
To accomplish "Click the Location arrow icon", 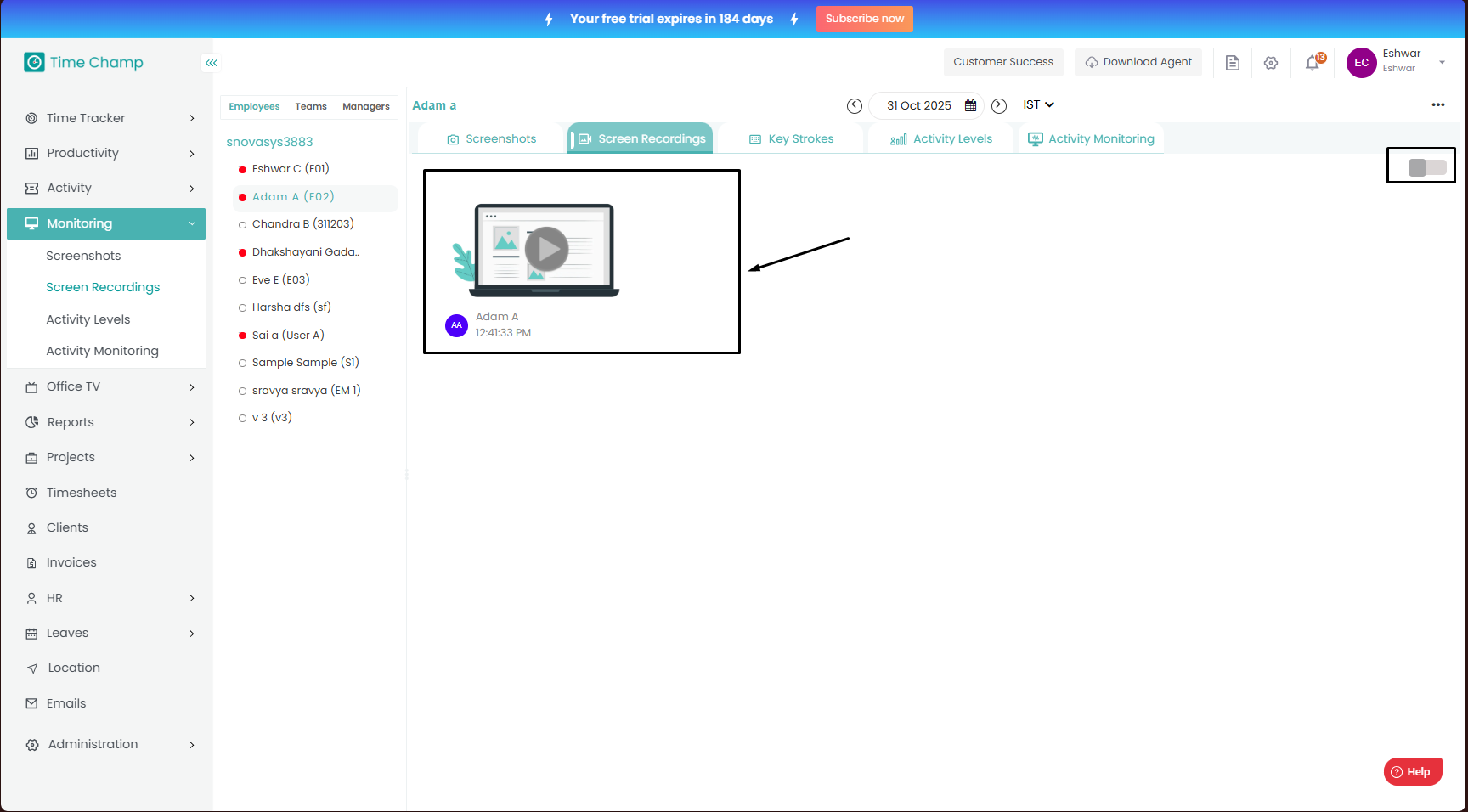I will (32, 668).
